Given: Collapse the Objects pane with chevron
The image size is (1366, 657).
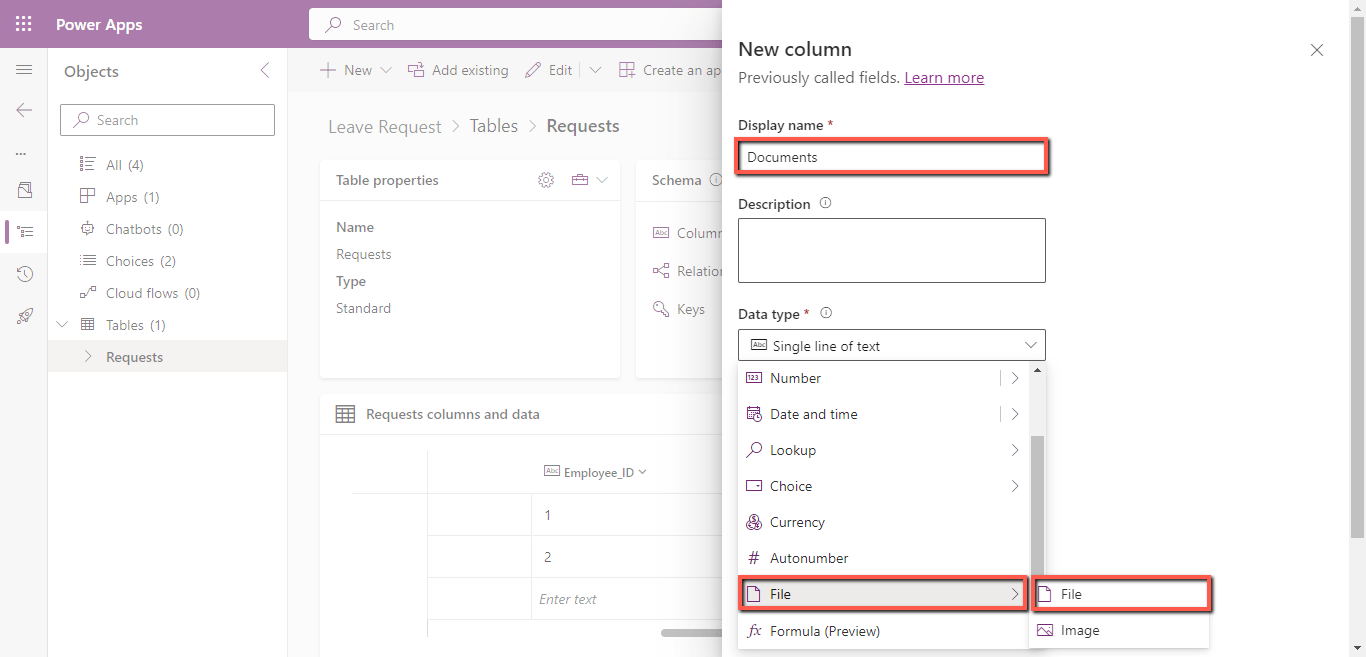Looking at the screenshot, I should coord(265,71).
